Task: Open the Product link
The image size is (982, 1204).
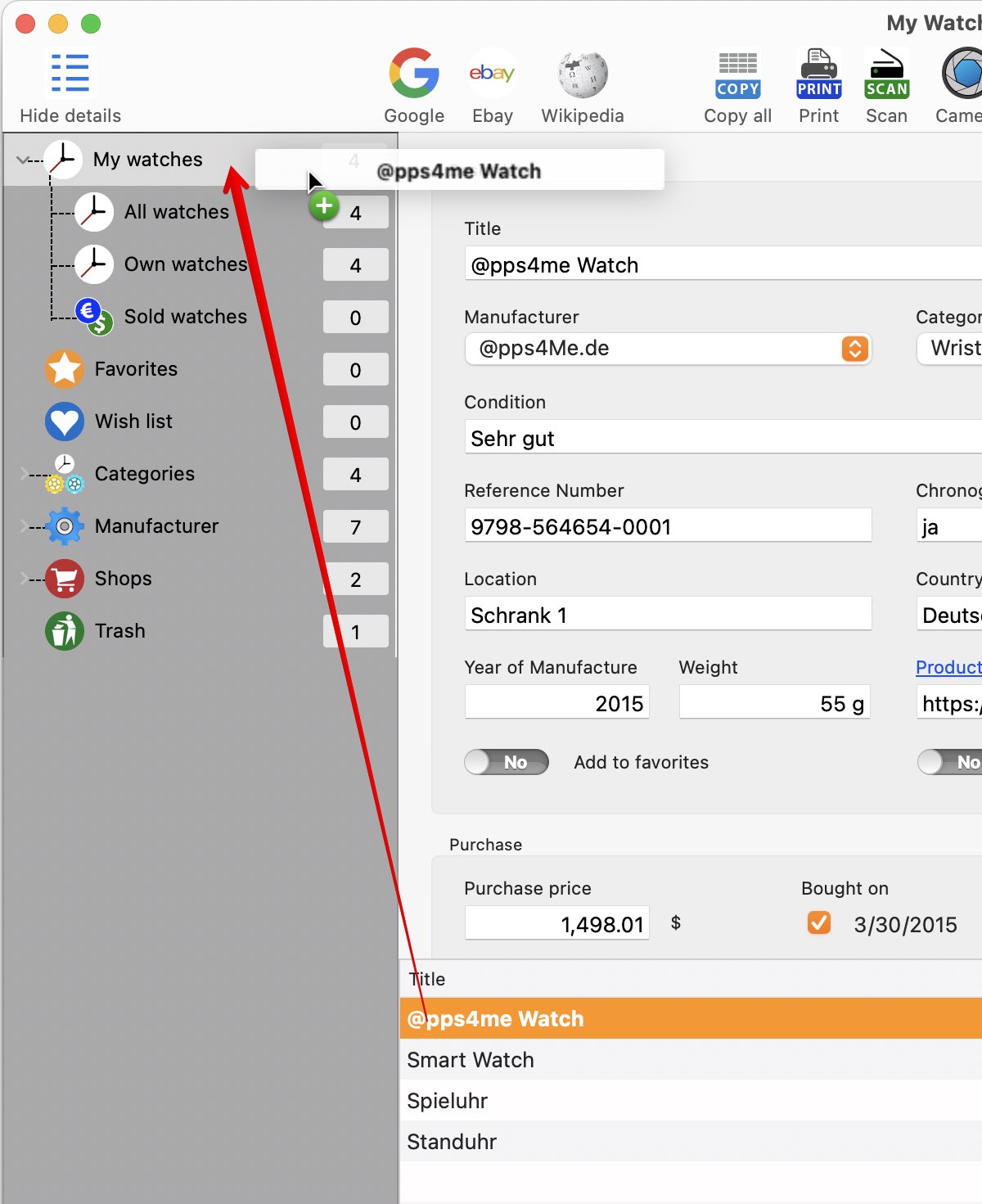Action: pos(948,667)
